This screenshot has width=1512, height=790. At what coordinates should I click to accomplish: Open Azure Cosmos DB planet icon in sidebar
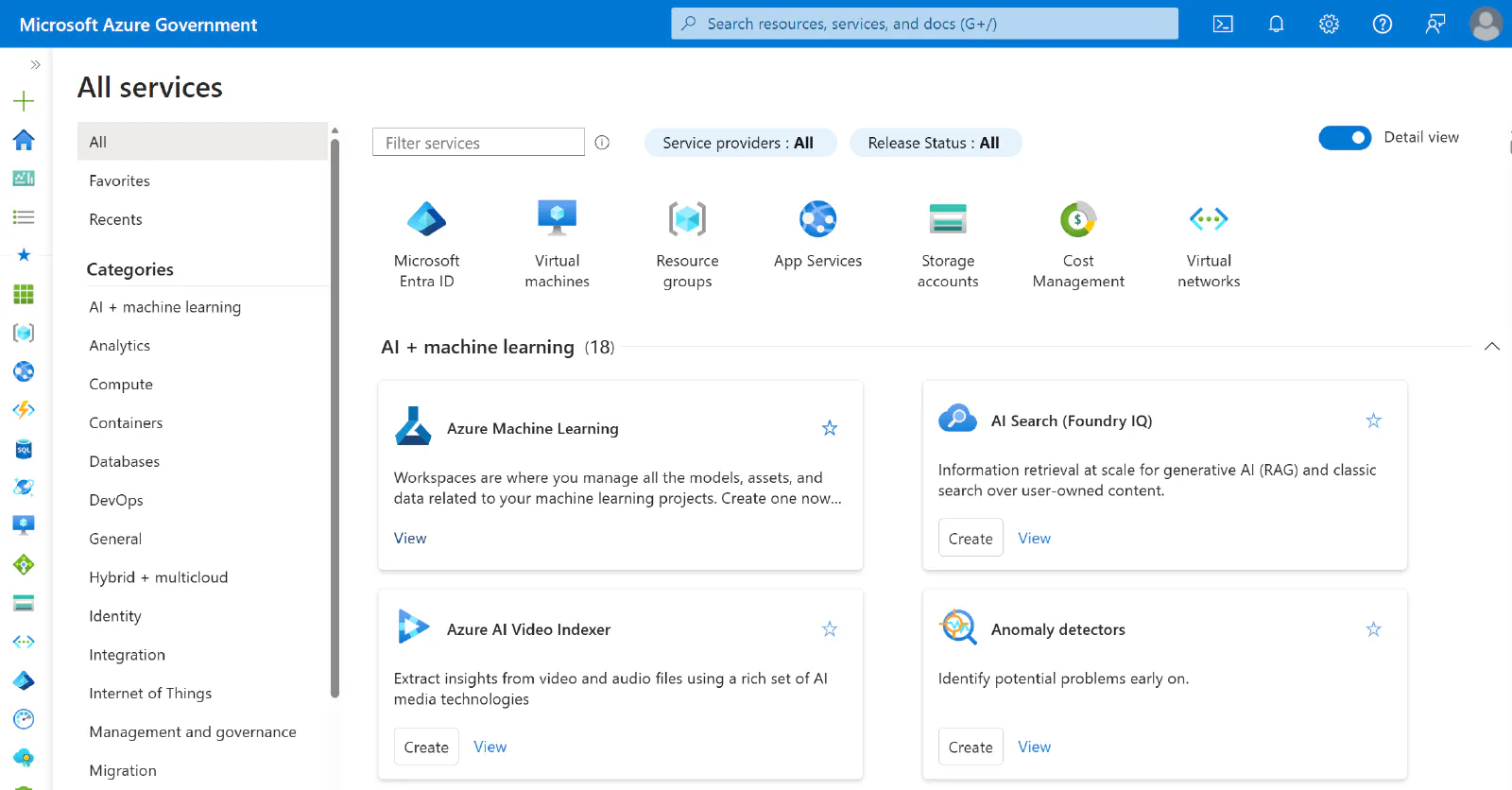pos(24,488)
